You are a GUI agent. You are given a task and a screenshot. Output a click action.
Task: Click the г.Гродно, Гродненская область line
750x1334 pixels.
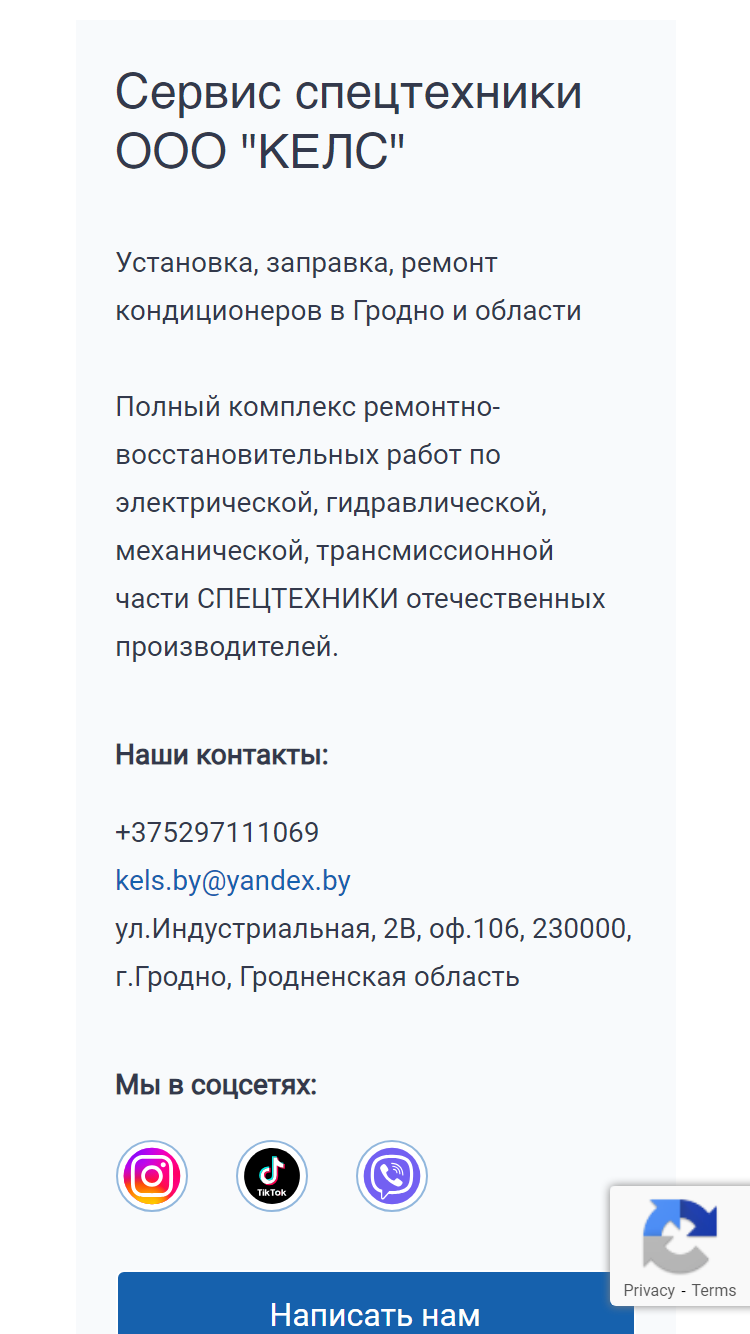click(318, 977)
